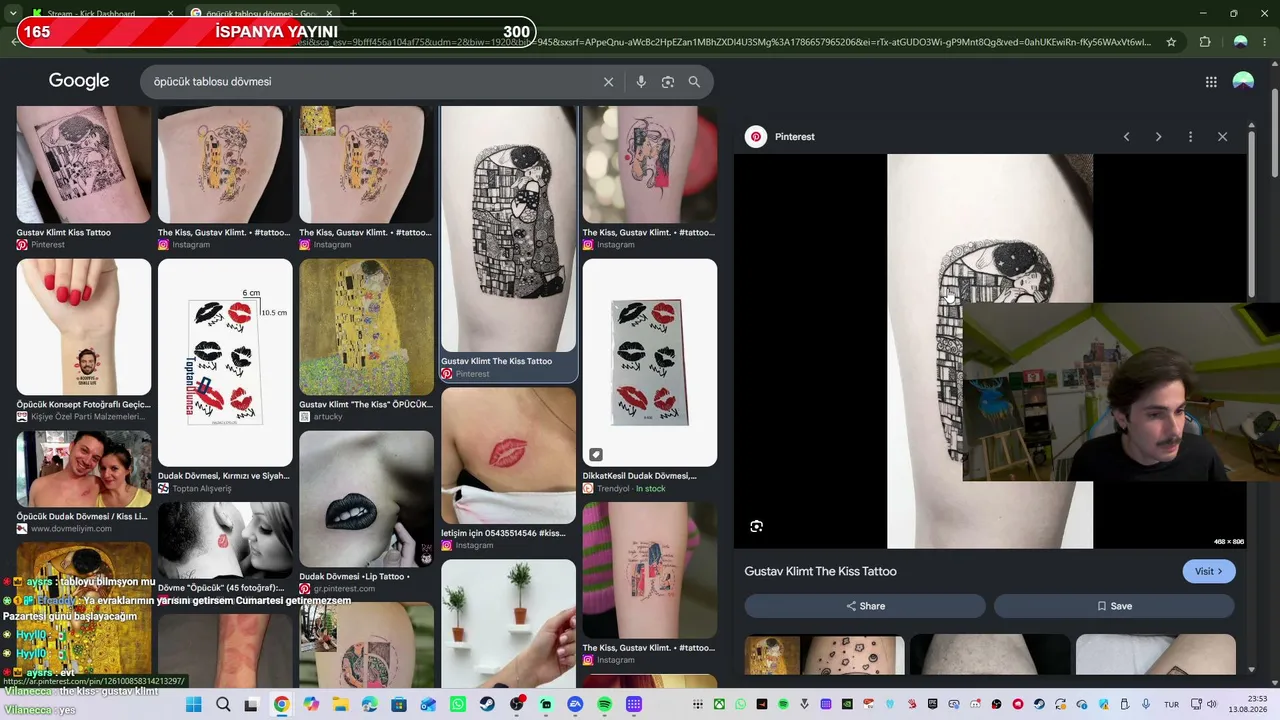Viewport: 1280px width, 720px height.
Task: Submit search with the magnifier icon
Action: click(x=694, y=82)
